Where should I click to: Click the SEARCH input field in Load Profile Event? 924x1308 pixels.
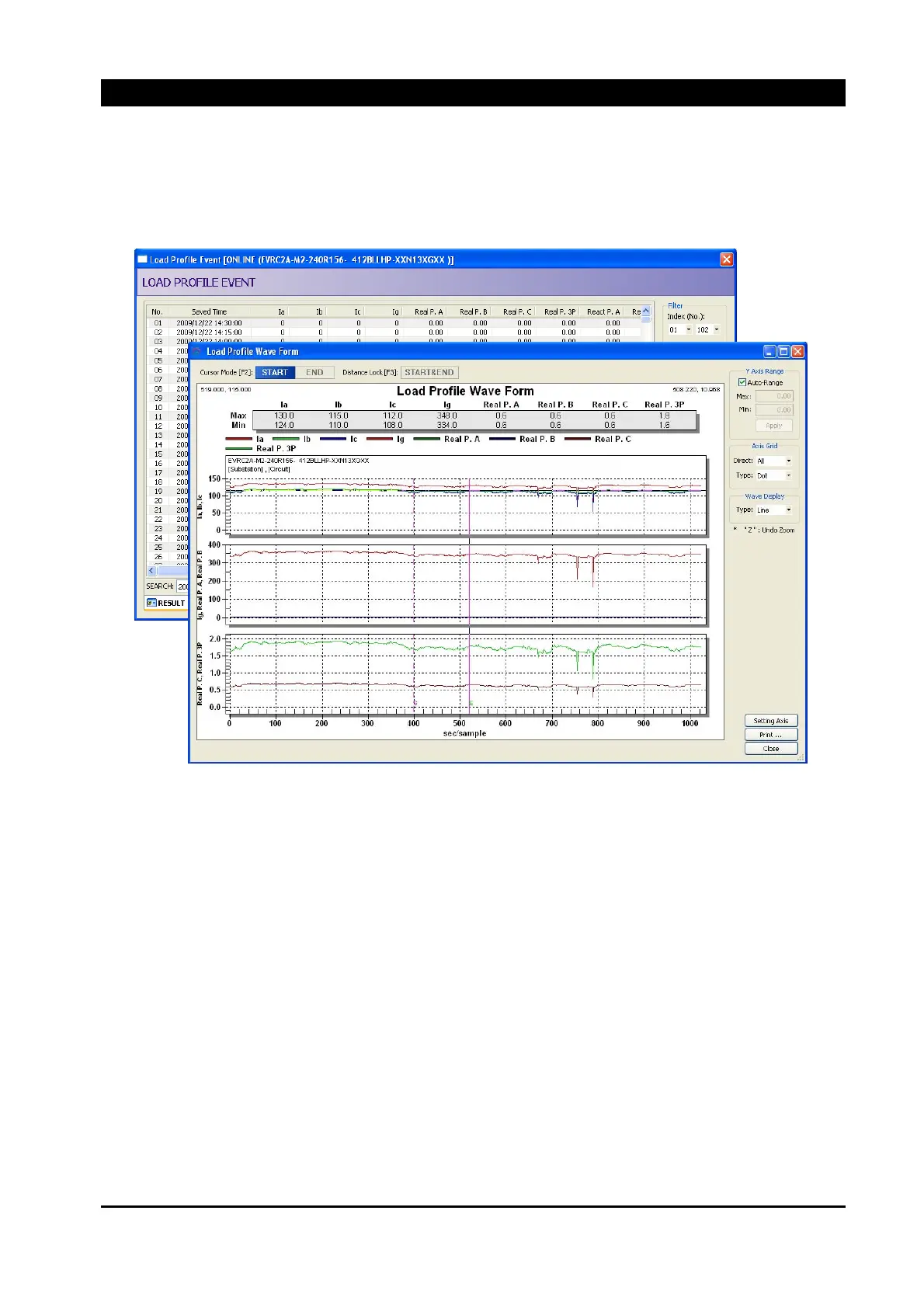183,586
